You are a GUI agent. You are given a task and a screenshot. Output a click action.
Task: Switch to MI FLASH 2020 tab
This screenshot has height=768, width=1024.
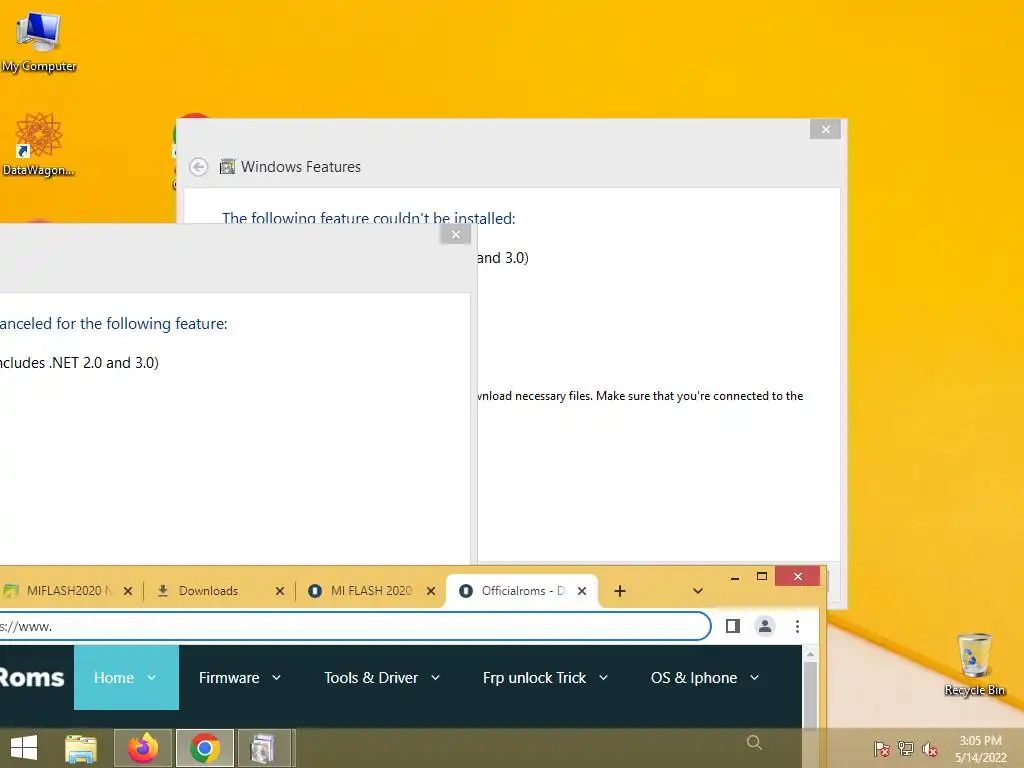(x=371, y=590)
